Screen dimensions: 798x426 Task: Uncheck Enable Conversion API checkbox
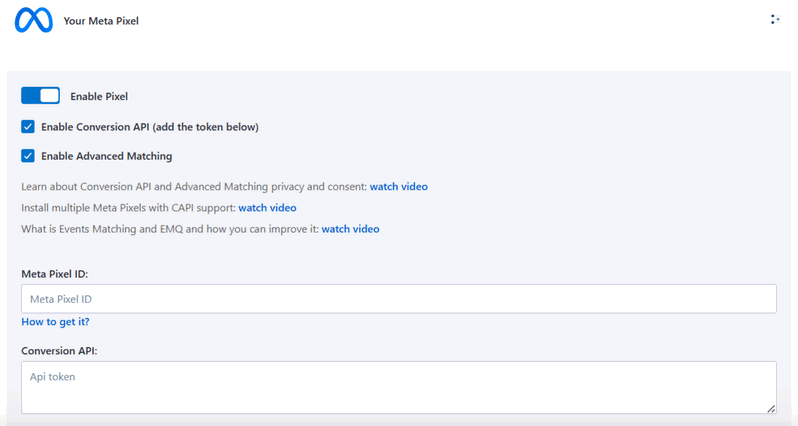tap(28, 127)
